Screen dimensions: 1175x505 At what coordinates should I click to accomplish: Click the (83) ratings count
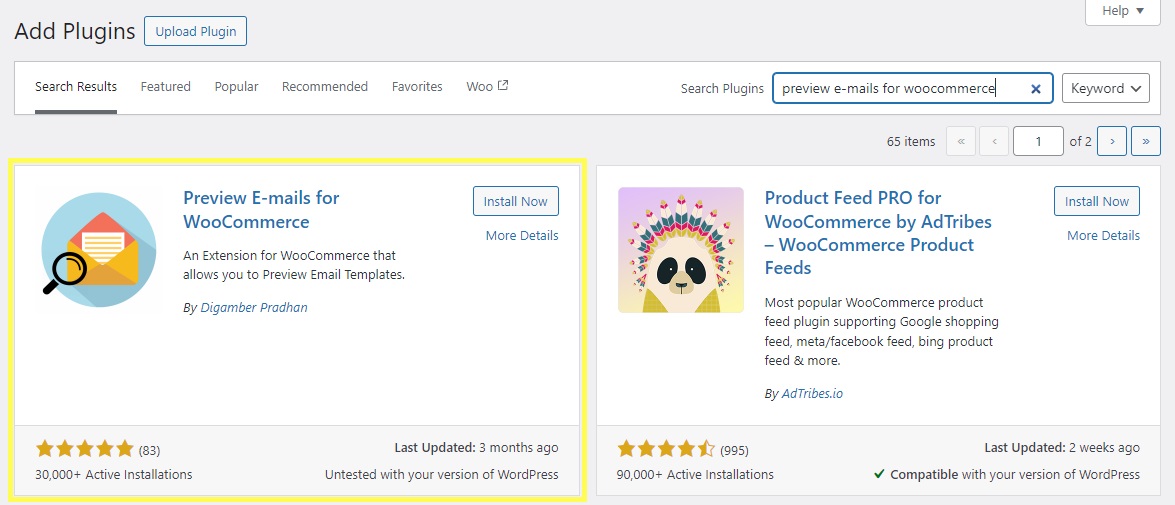tap(150, 450)
